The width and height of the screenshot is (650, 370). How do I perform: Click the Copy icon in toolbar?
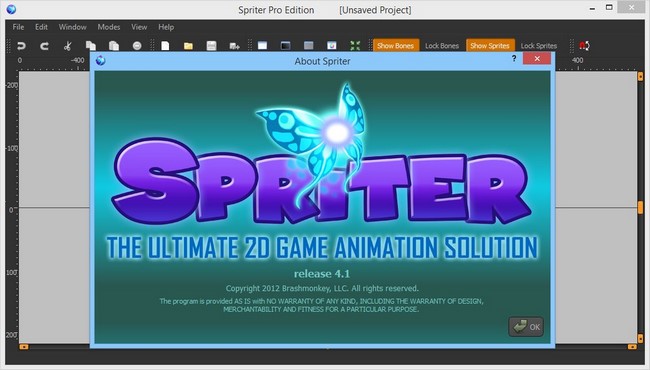click(90, 46)
